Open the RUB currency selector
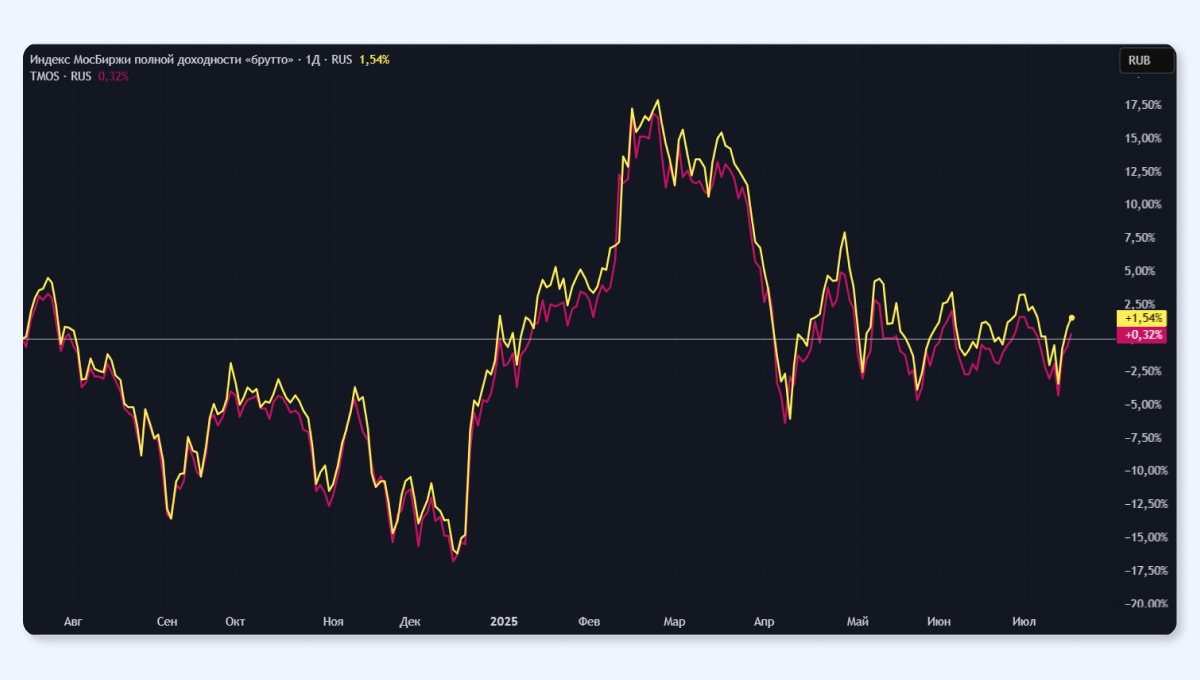The width and height of the screenshot is (1200, 680). pyautogui.click(x=1147, y=61)
